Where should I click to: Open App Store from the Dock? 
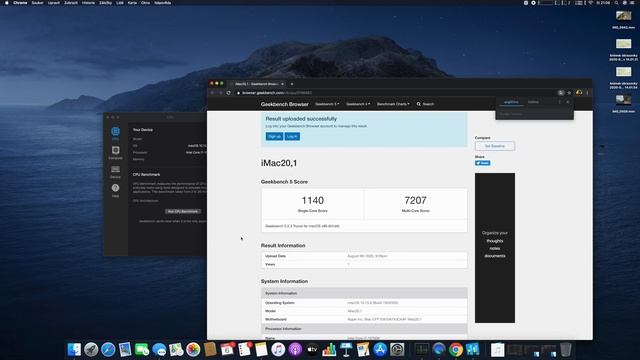380,350
